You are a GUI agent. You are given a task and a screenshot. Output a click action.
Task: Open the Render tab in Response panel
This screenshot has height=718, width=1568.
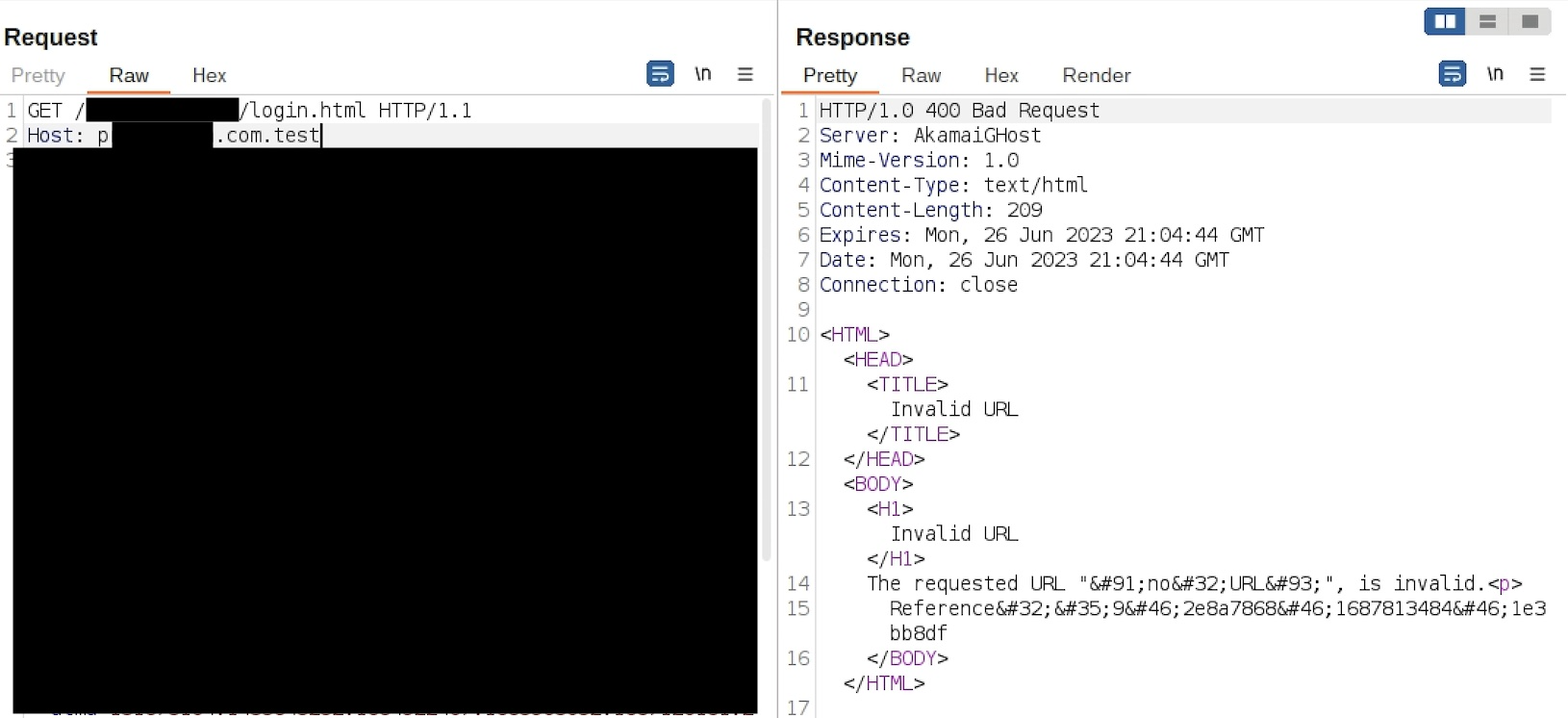click(x=1097, y=75)
